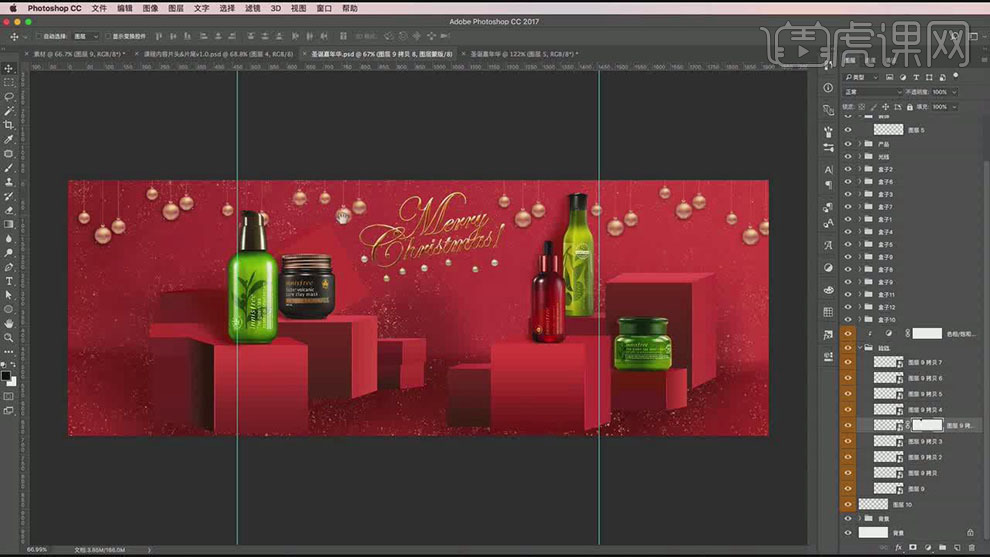Viewport: 990px width, 557px height.
Task: Toggle the 显示变换控件 checkbox
Action: (x=108, y=37)
